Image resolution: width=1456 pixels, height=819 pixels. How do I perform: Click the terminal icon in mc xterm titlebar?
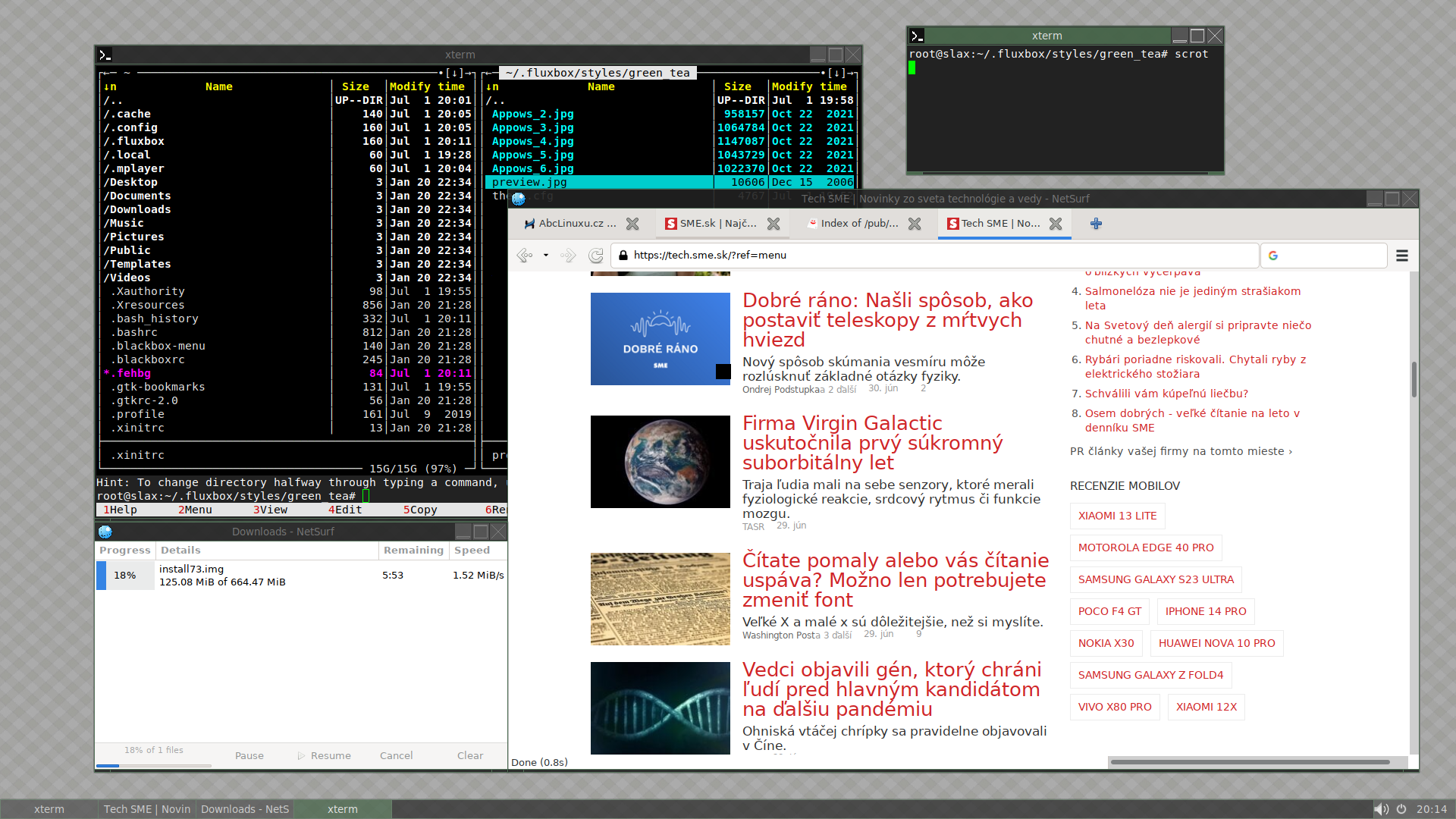[x=105, y=55]
